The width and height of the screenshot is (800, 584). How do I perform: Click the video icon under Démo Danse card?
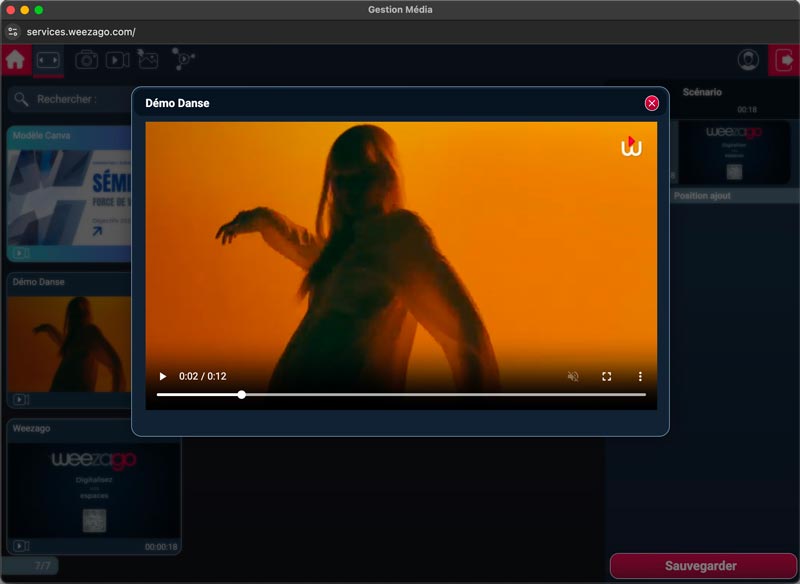21,399
